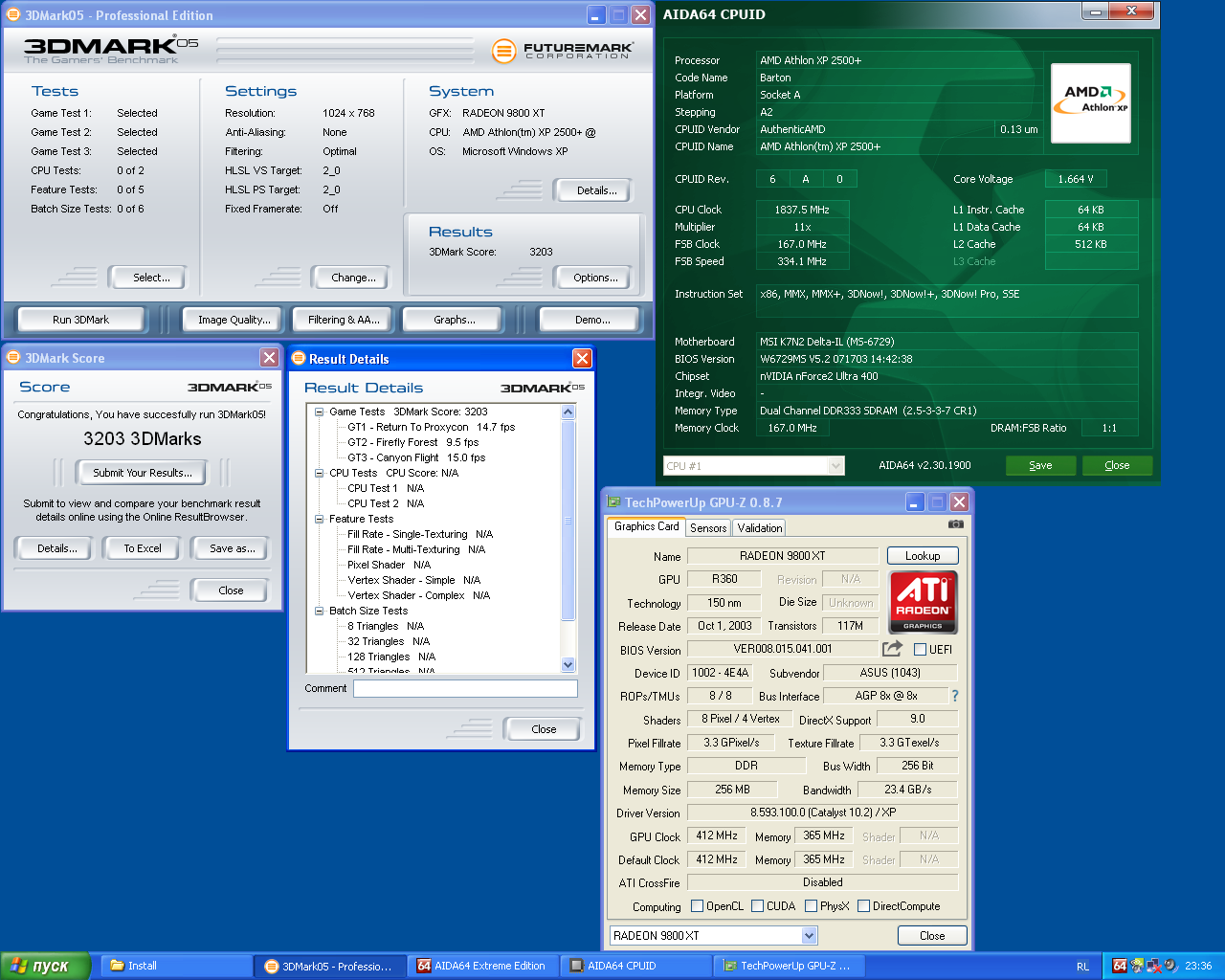Click the VER008.015.041.001 BIOS version value
The image size is (1225, 980).
point(783,649)
